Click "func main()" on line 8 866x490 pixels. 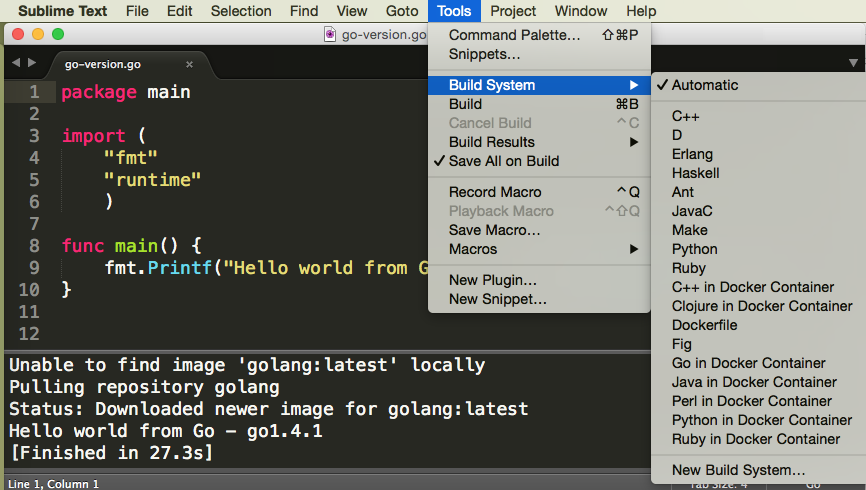[x=120, y=245]
